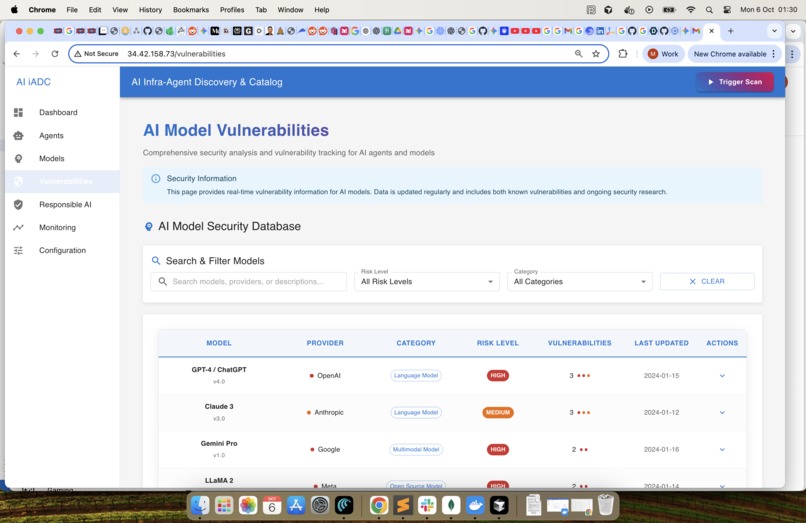Open Spotlight search in the menu bar
The width and height of the screenshot is (806, 523).
pos(709,10)
